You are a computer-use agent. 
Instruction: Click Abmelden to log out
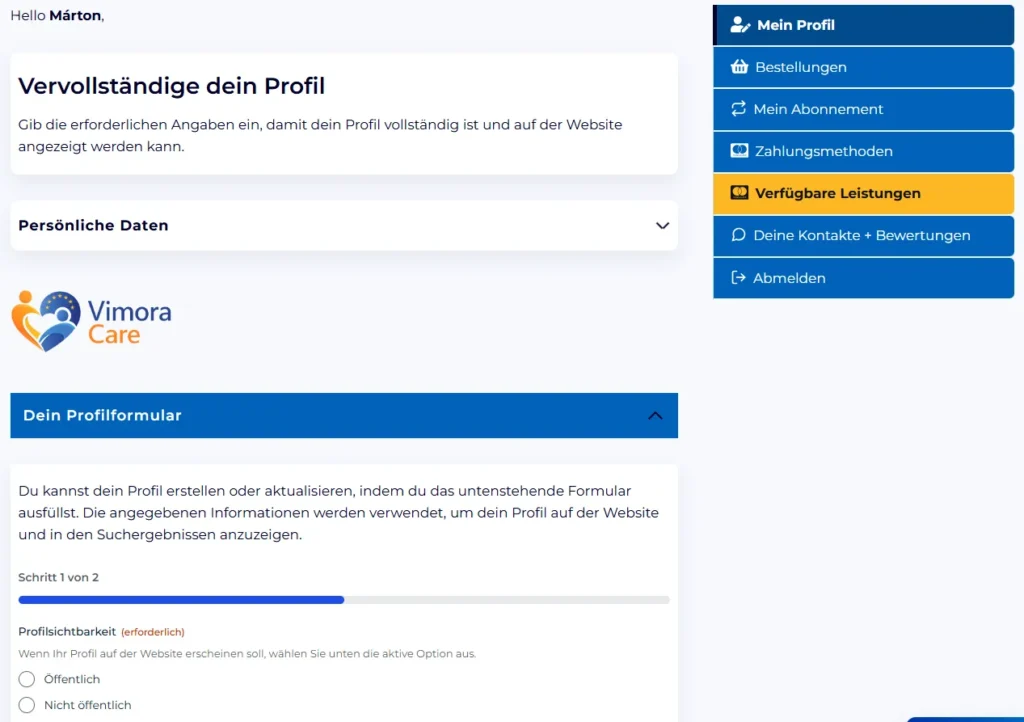coord(863,277)
